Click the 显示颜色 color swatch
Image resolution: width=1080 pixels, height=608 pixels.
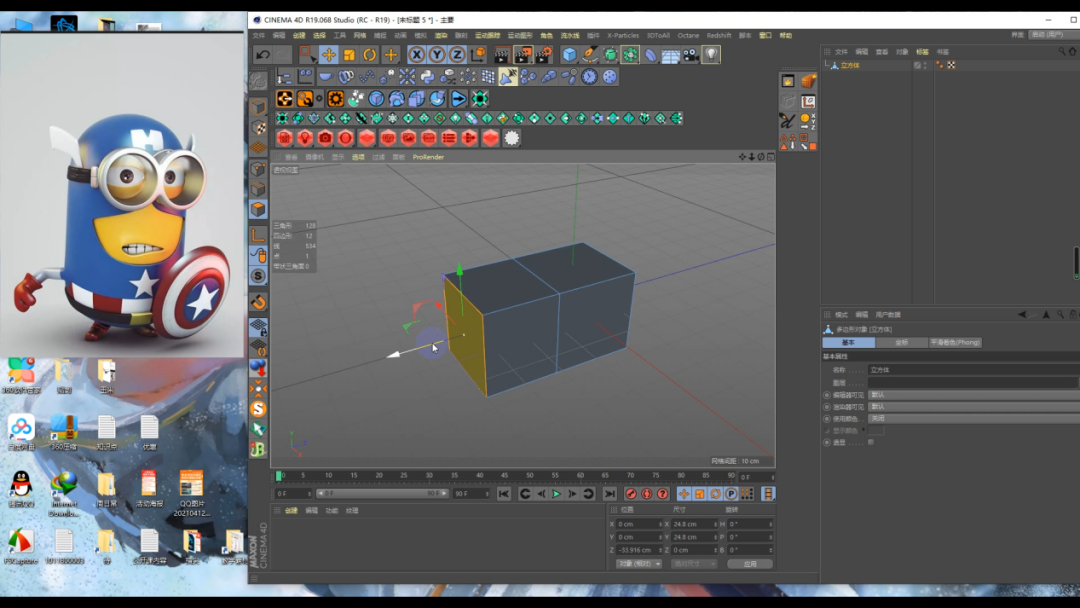(x=876, y=430)
